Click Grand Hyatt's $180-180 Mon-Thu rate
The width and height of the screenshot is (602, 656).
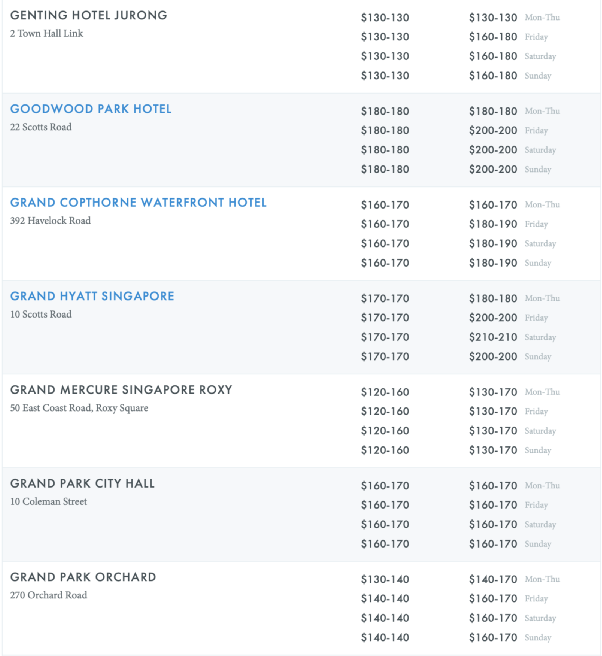coord(493,298)
